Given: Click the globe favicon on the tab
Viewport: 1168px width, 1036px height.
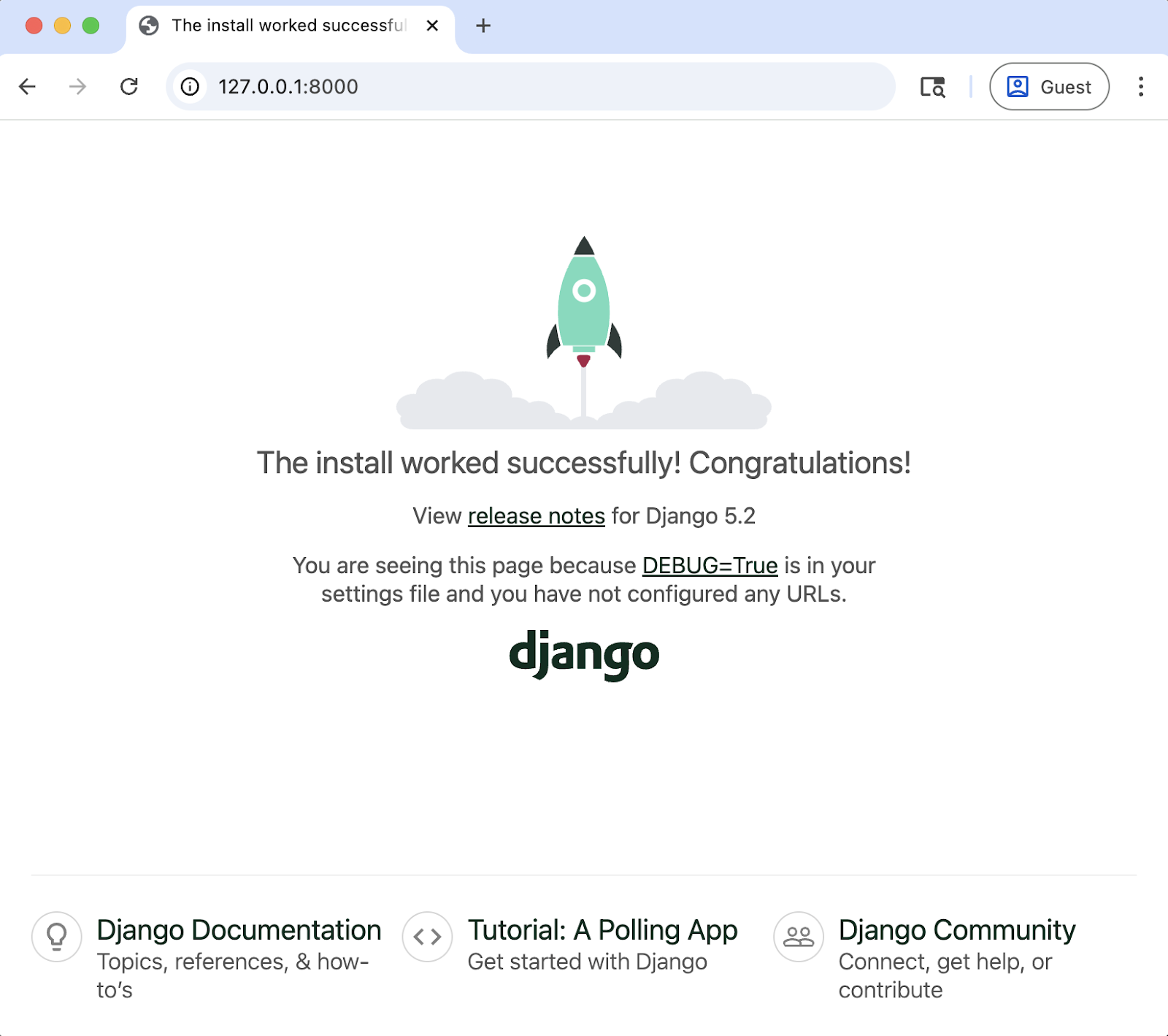Looking at the screenshot, I should tap(149, 26).
